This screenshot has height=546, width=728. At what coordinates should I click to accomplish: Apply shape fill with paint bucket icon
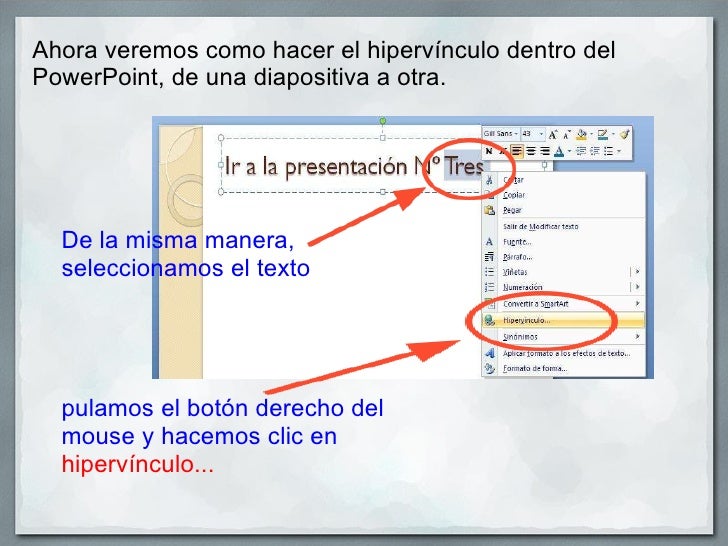pyautogui.click(x=581, y=135)
